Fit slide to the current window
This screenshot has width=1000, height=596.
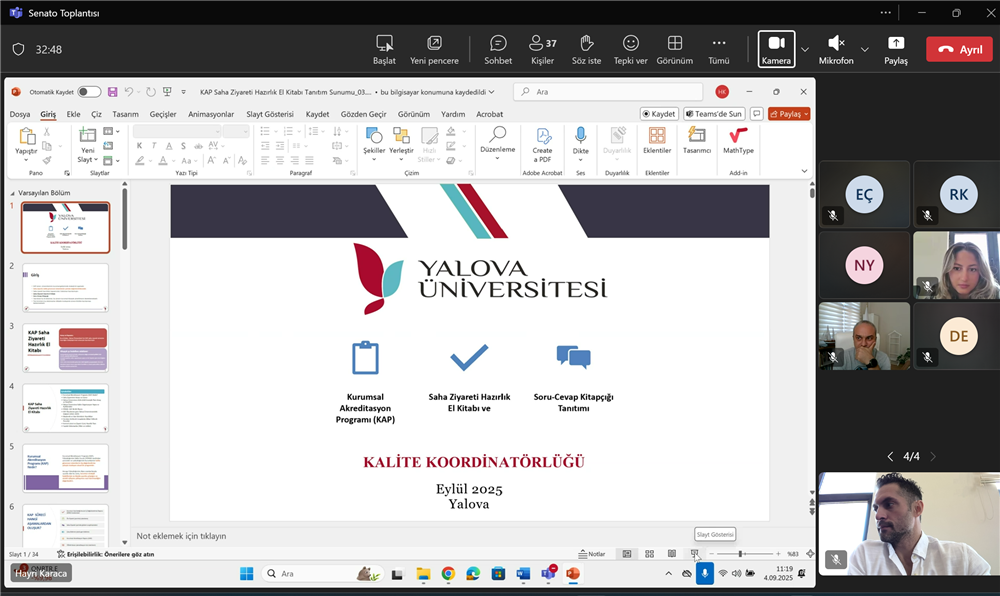810,554
